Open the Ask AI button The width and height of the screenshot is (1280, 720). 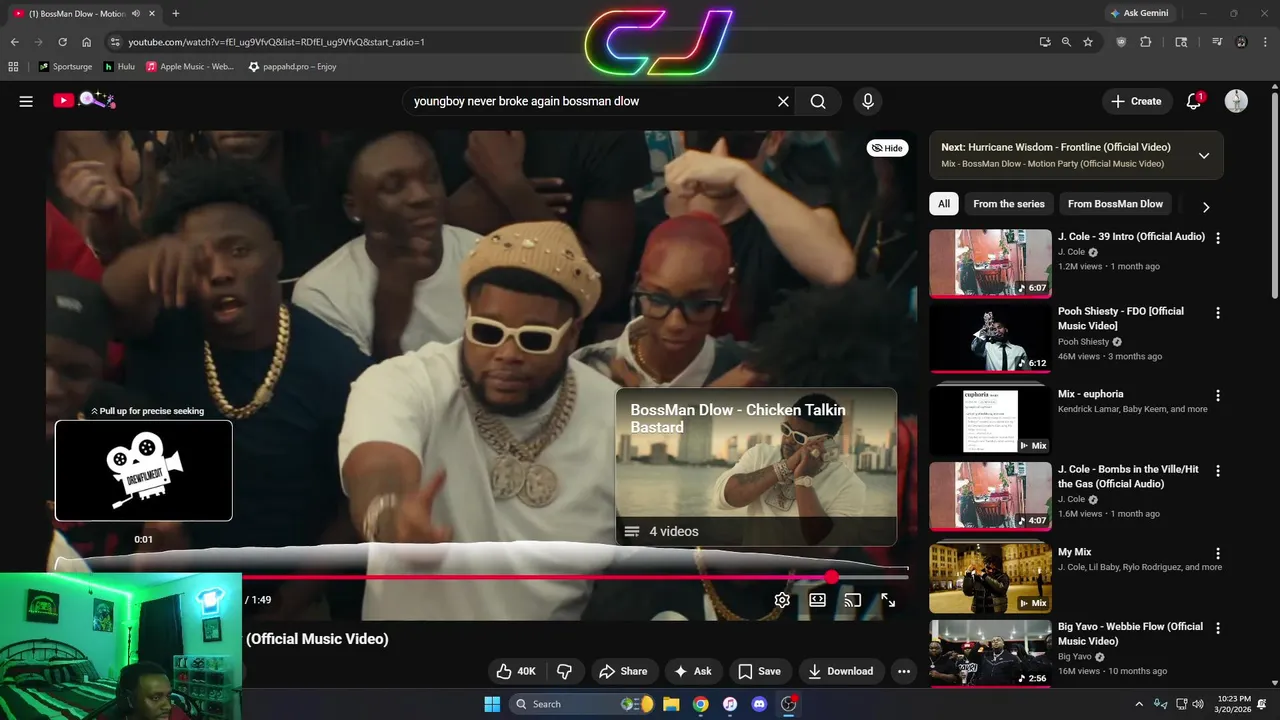point(693,671)
